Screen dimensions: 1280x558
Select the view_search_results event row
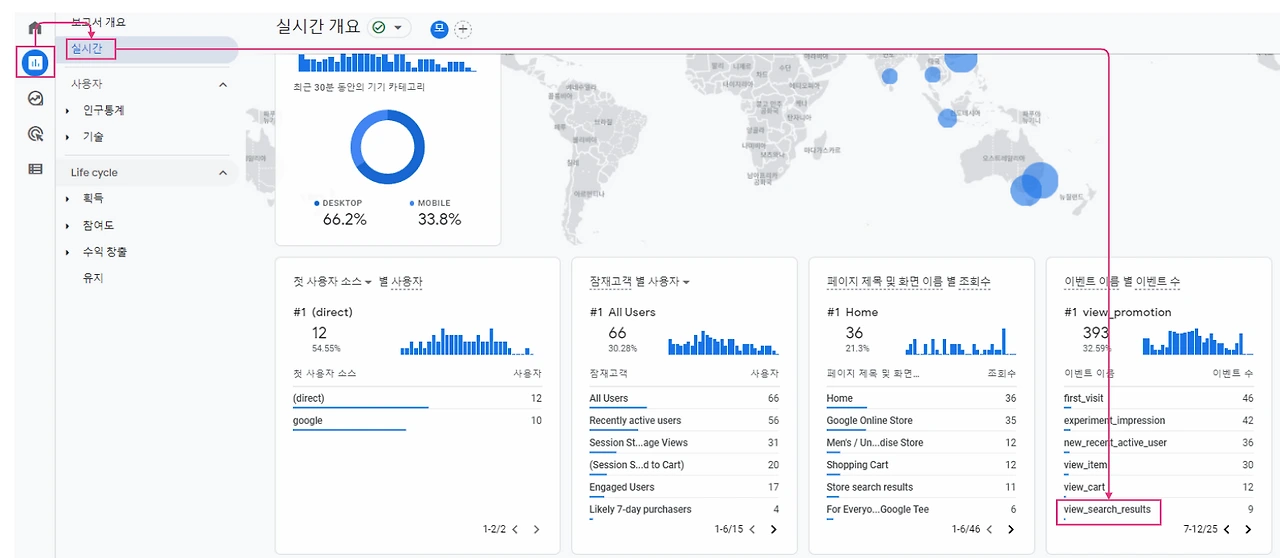coord(1158,510)
